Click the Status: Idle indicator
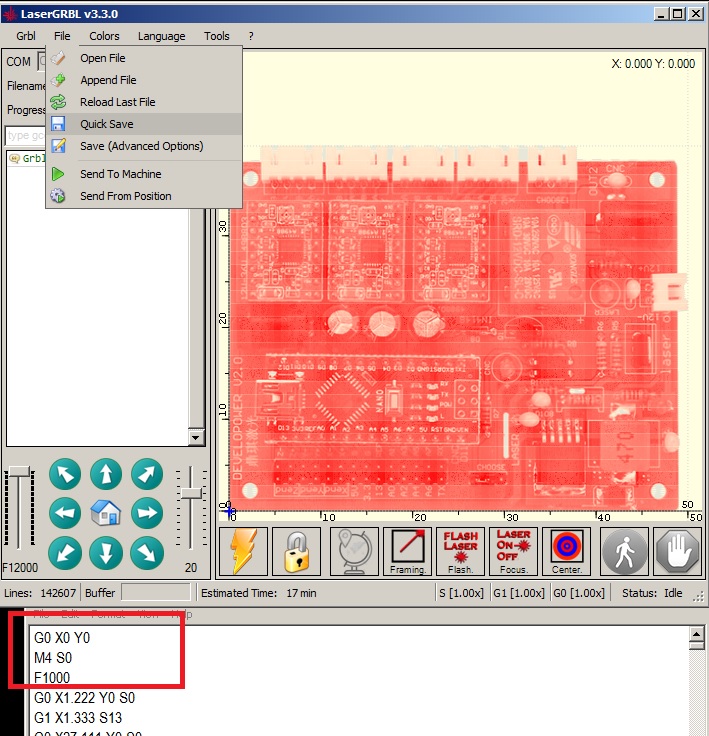The width and height of the screenshot is (709, 736). [652, 593]
